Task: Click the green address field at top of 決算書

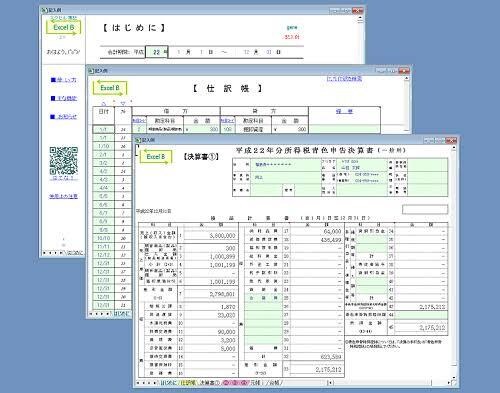Action: click(x=285, y=165)
